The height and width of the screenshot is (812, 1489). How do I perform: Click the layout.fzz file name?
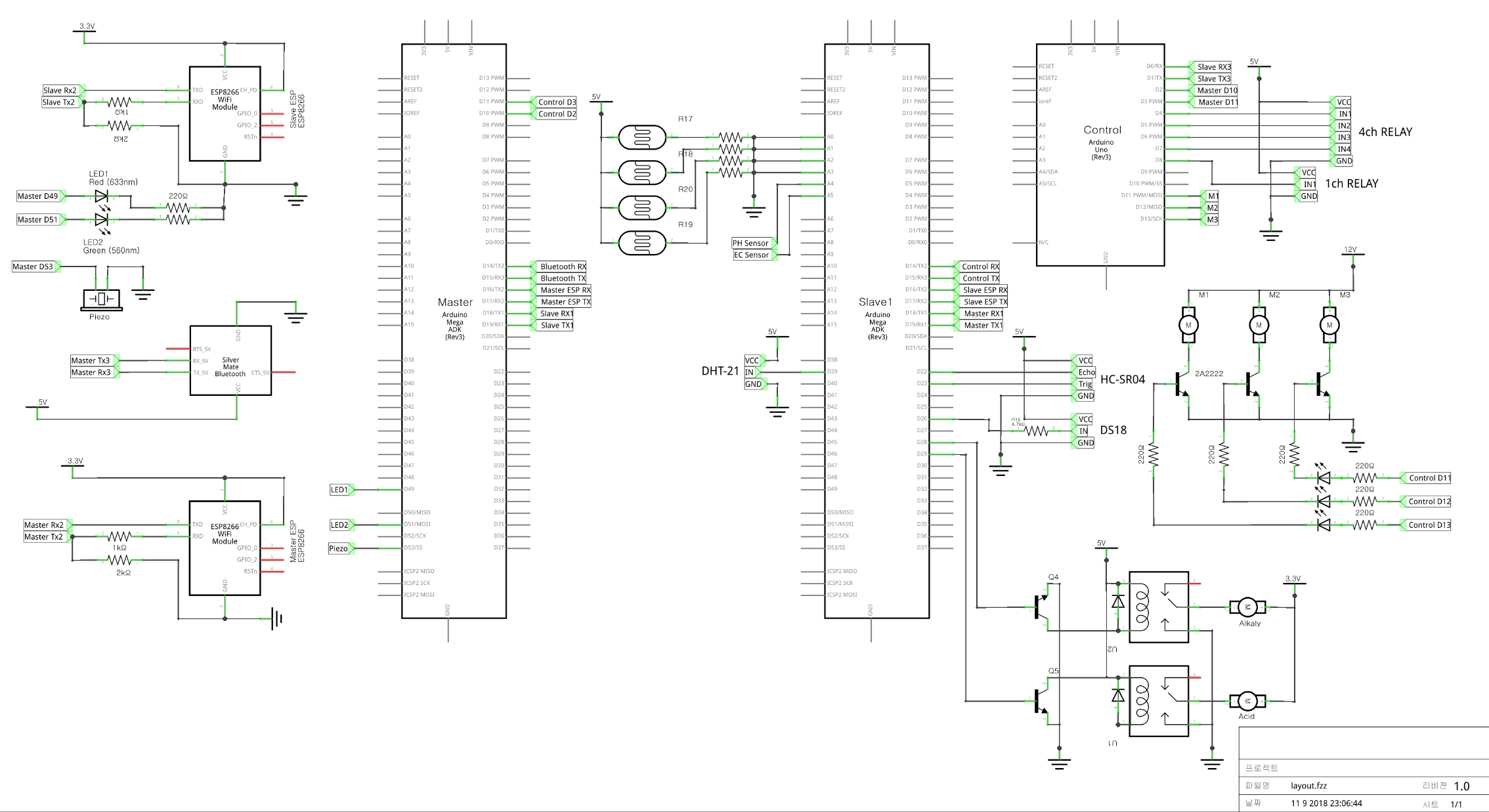1309,786
